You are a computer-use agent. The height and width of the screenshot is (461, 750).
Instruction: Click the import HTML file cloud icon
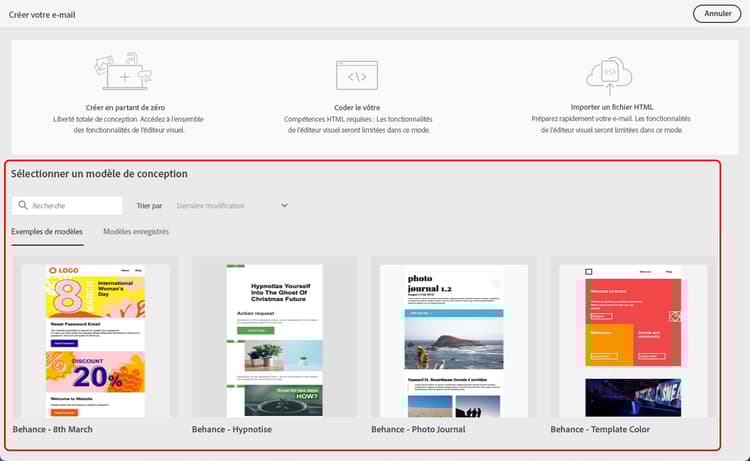pos(609,76)
